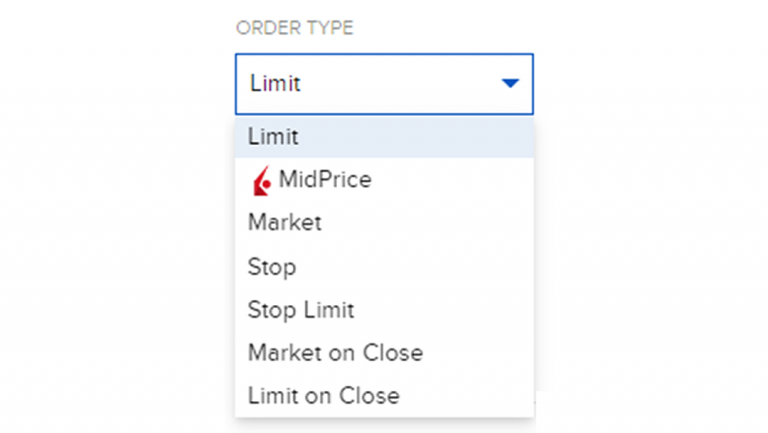Select the first list entry, Limit
The width and height of the screenshot is (768, 433).
coord(274,137)
